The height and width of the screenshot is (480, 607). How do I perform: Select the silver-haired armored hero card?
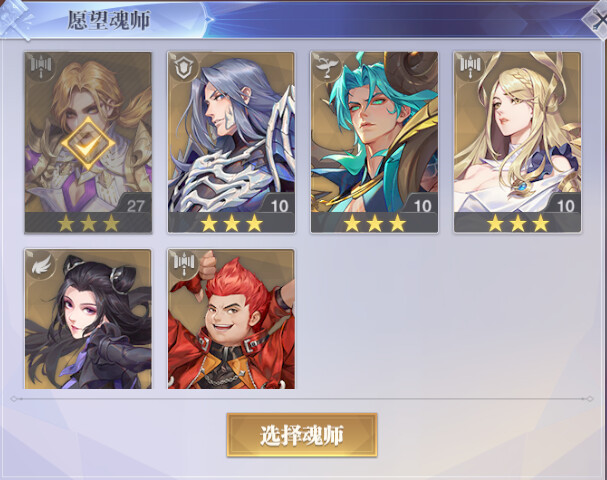231,142
